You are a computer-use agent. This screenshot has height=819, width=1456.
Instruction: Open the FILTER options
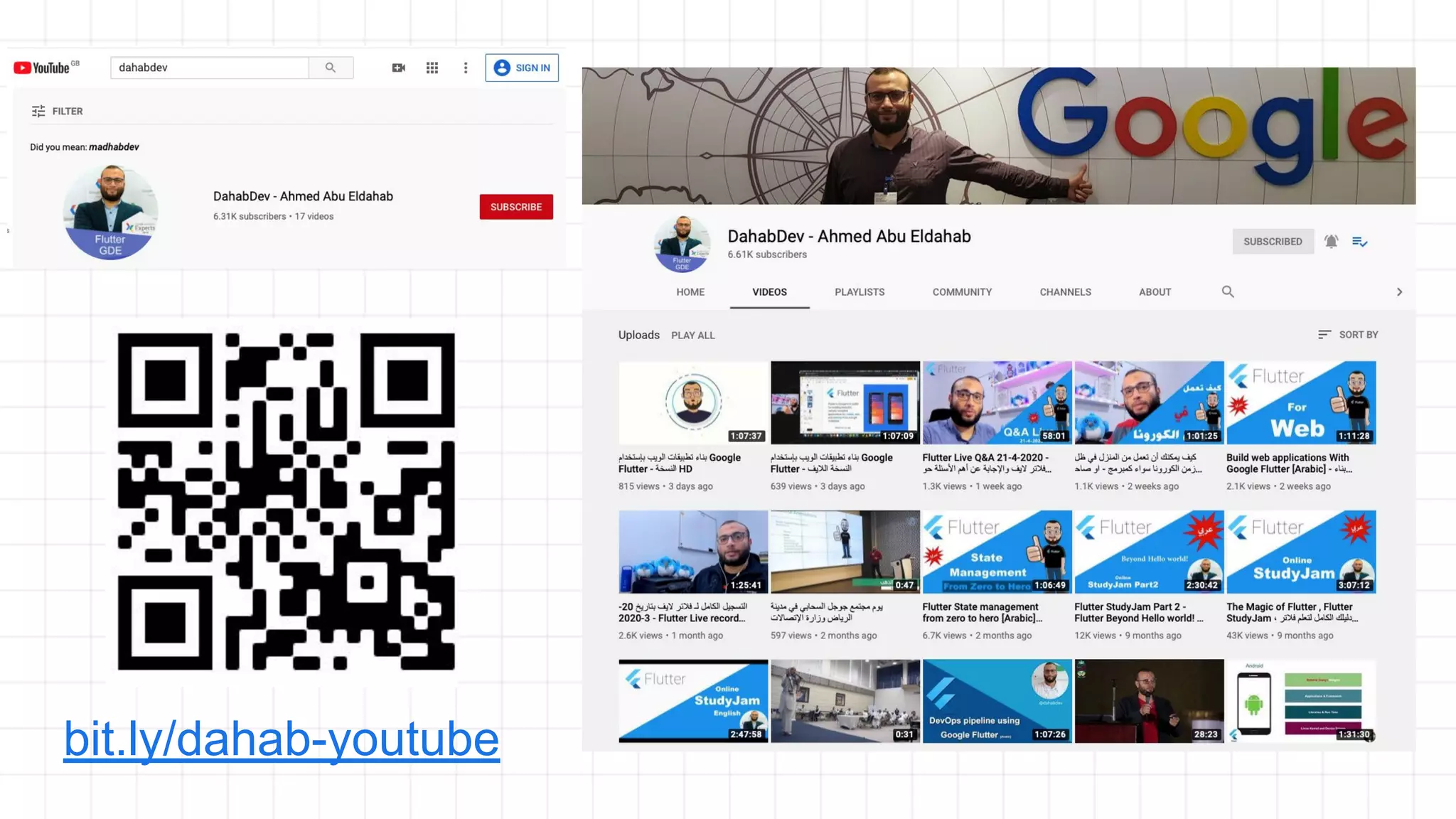pos(57,111)
